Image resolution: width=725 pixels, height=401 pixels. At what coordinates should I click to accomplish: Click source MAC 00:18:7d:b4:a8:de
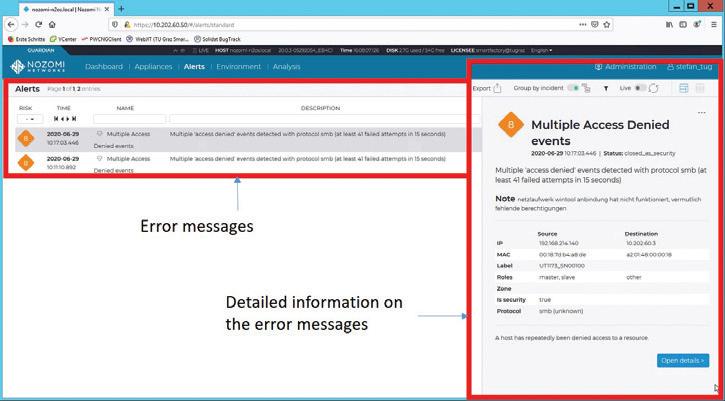562,254
